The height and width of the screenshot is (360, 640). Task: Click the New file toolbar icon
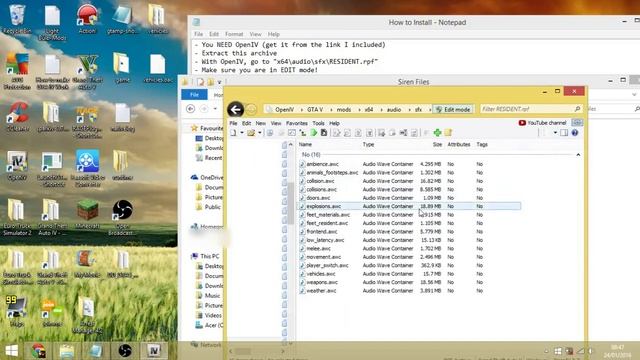pyautogui.click(x=233, y=133)
